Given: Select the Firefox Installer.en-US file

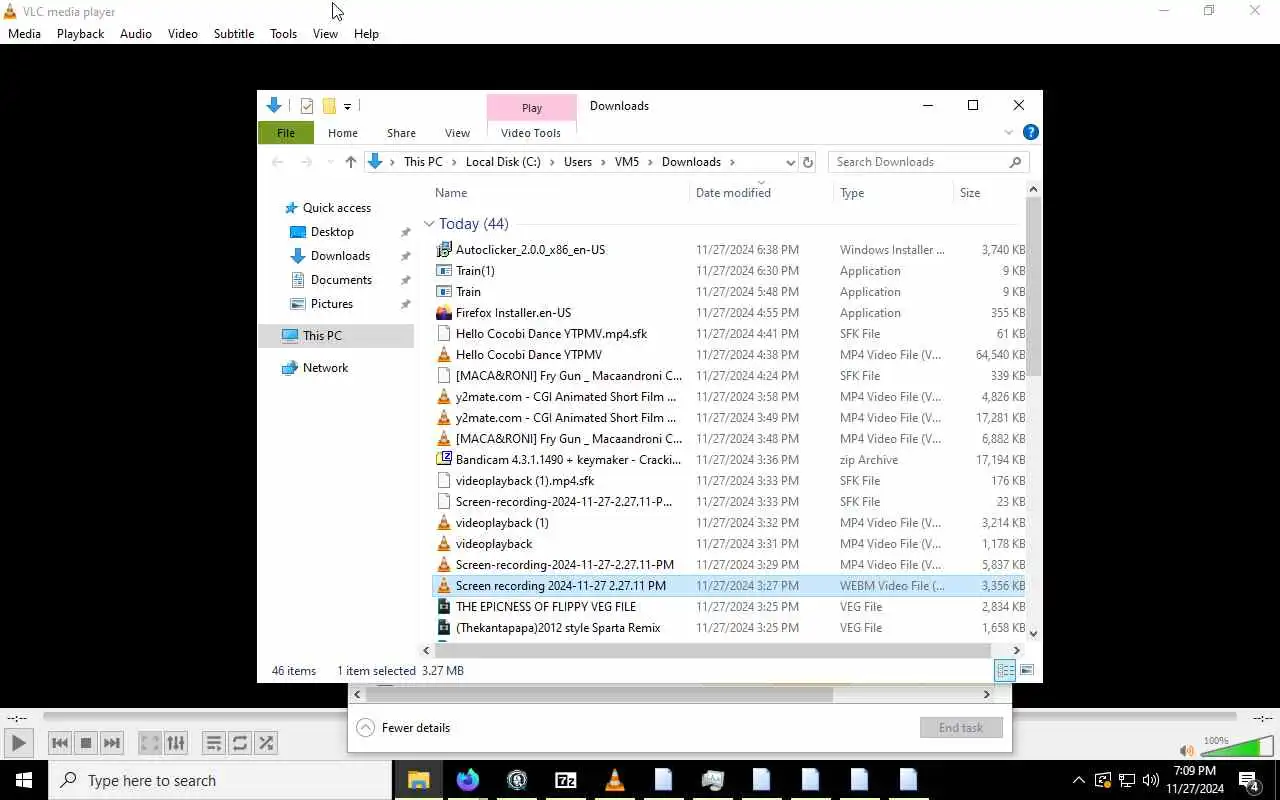Looking at the screenshot, I should (513, 313).
